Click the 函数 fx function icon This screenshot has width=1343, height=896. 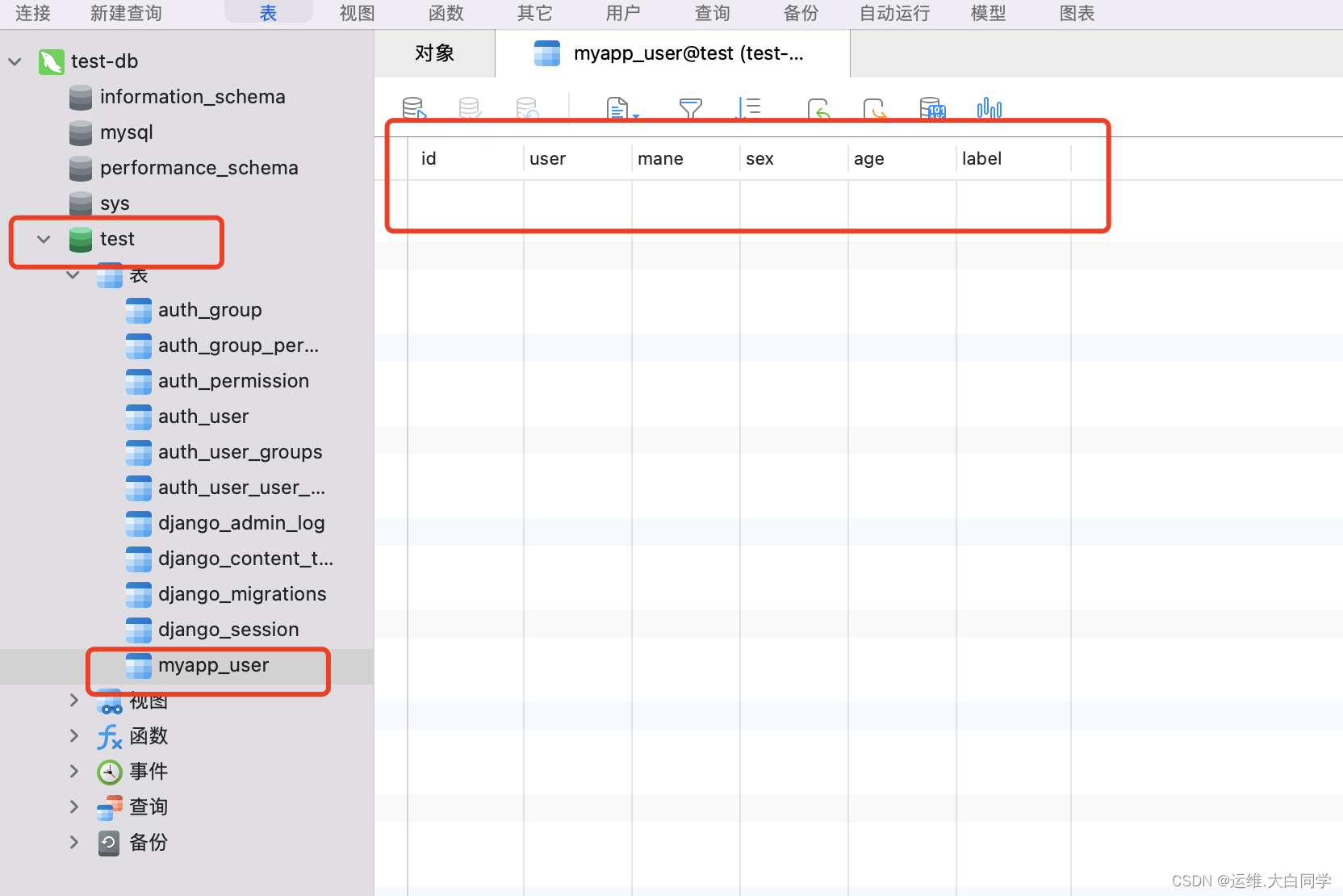click(110, 737)
